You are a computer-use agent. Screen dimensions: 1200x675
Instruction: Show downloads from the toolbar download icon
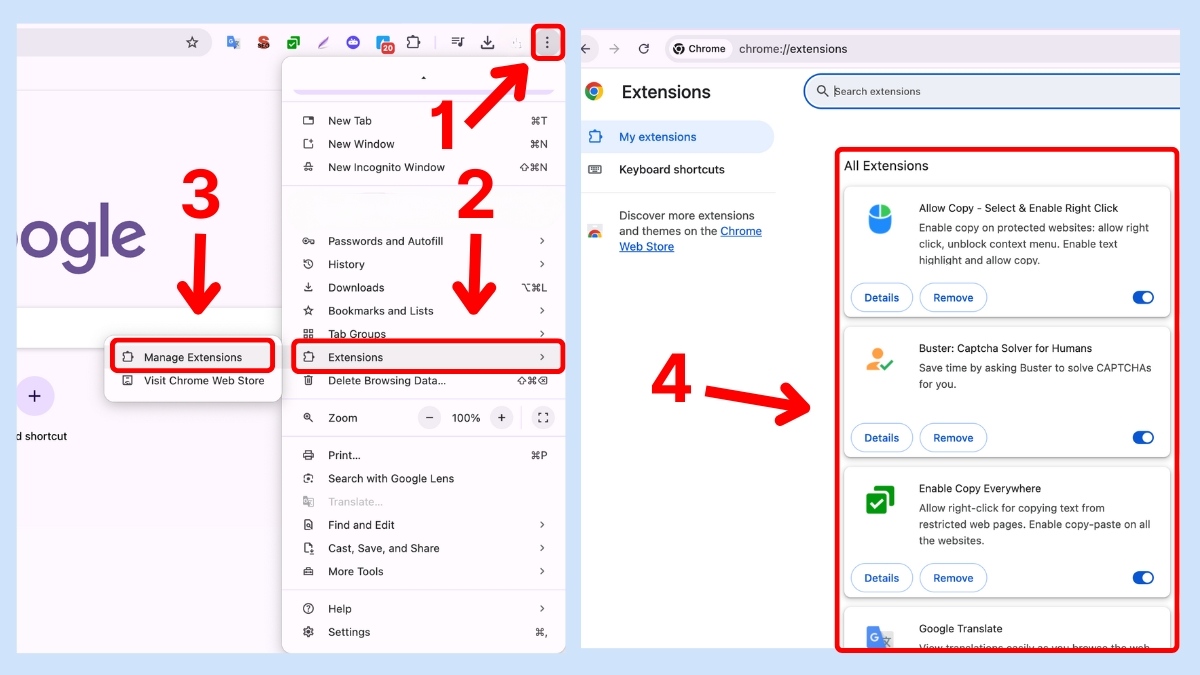point(488,42)
